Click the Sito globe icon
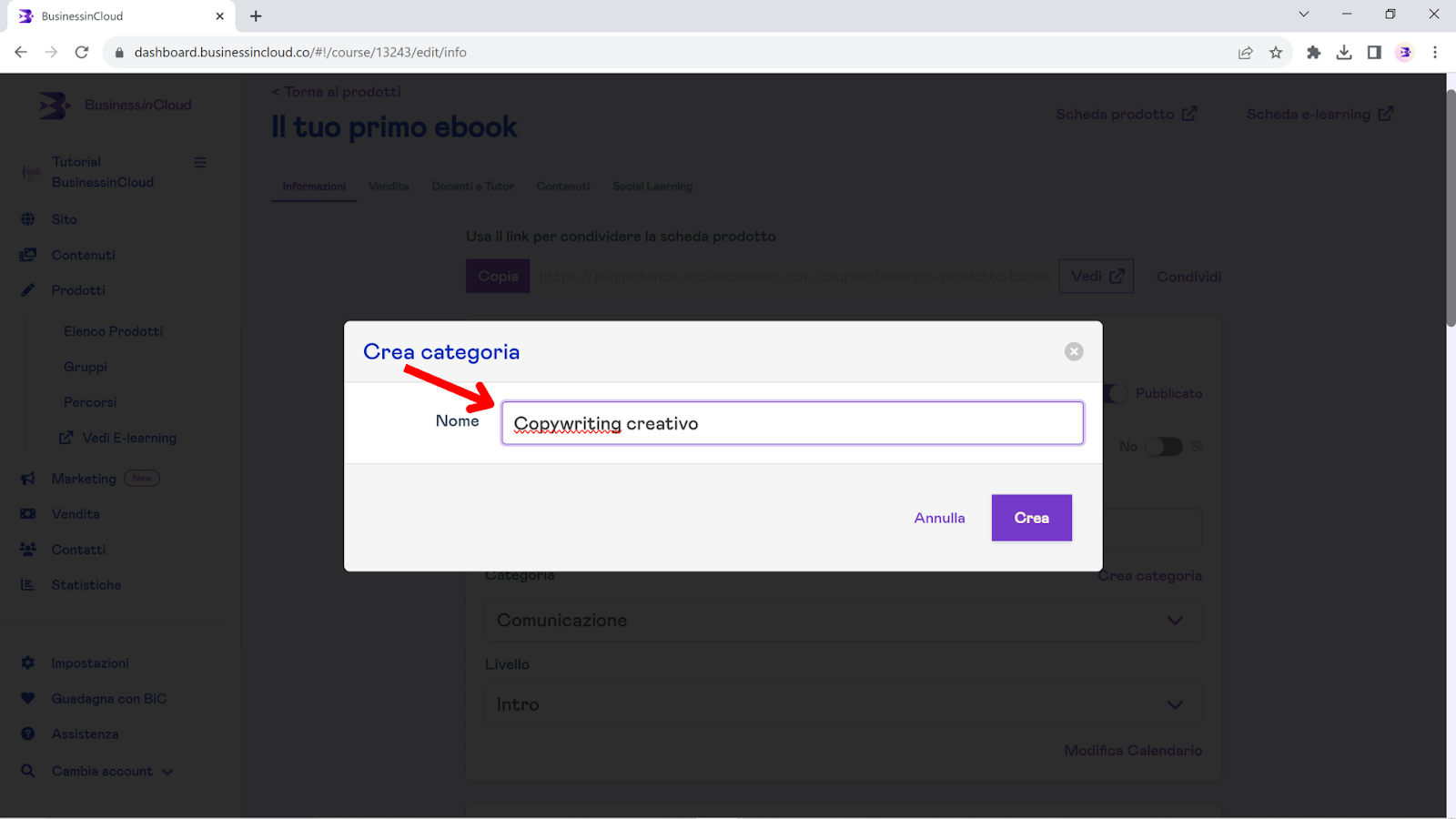Screen dimensions: 1456x819 click(x=28, y=219)
